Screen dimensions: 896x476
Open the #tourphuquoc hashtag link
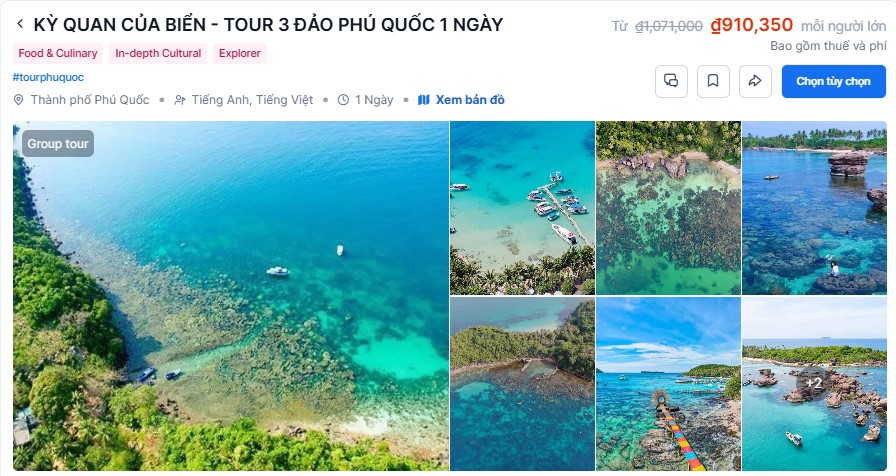pyautogui.click(x=48, y=77)
